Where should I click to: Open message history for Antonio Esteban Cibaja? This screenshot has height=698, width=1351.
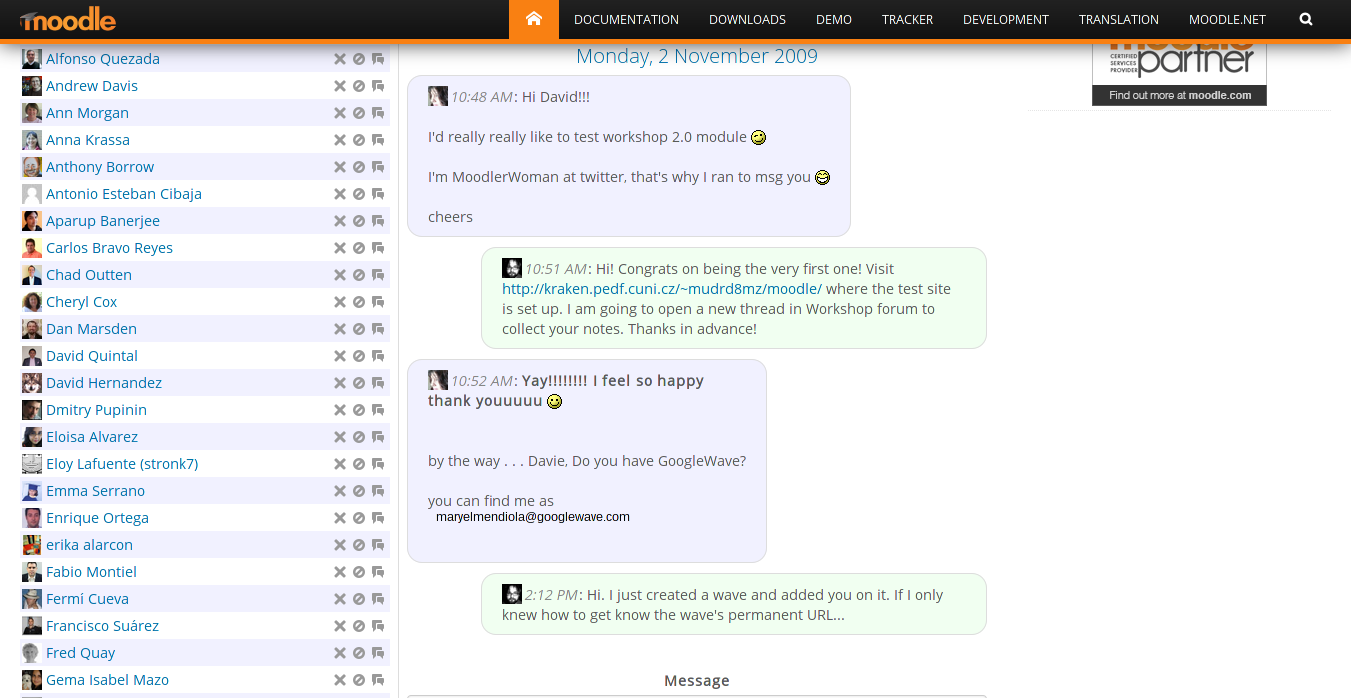378,194
